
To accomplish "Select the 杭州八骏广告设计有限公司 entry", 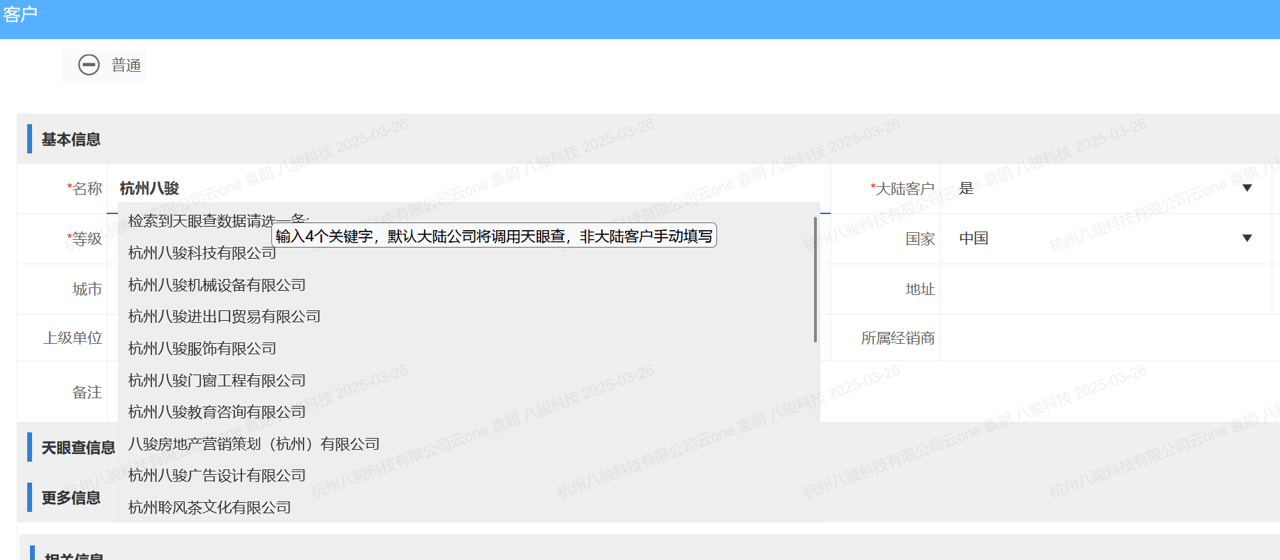I will [217, 475].
